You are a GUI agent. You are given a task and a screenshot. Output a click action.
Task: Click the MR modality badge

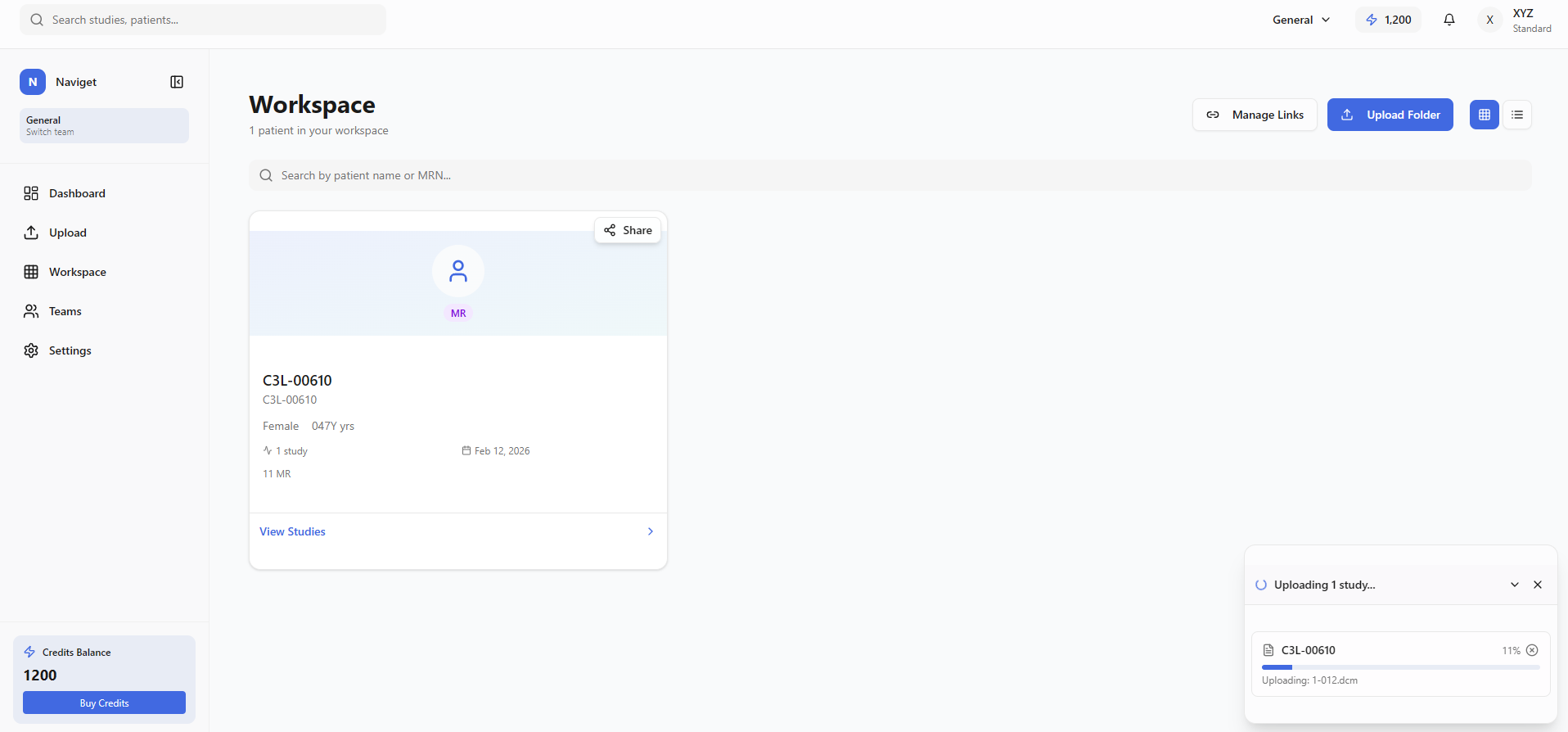pyautogui.click(x=458, y=314)
